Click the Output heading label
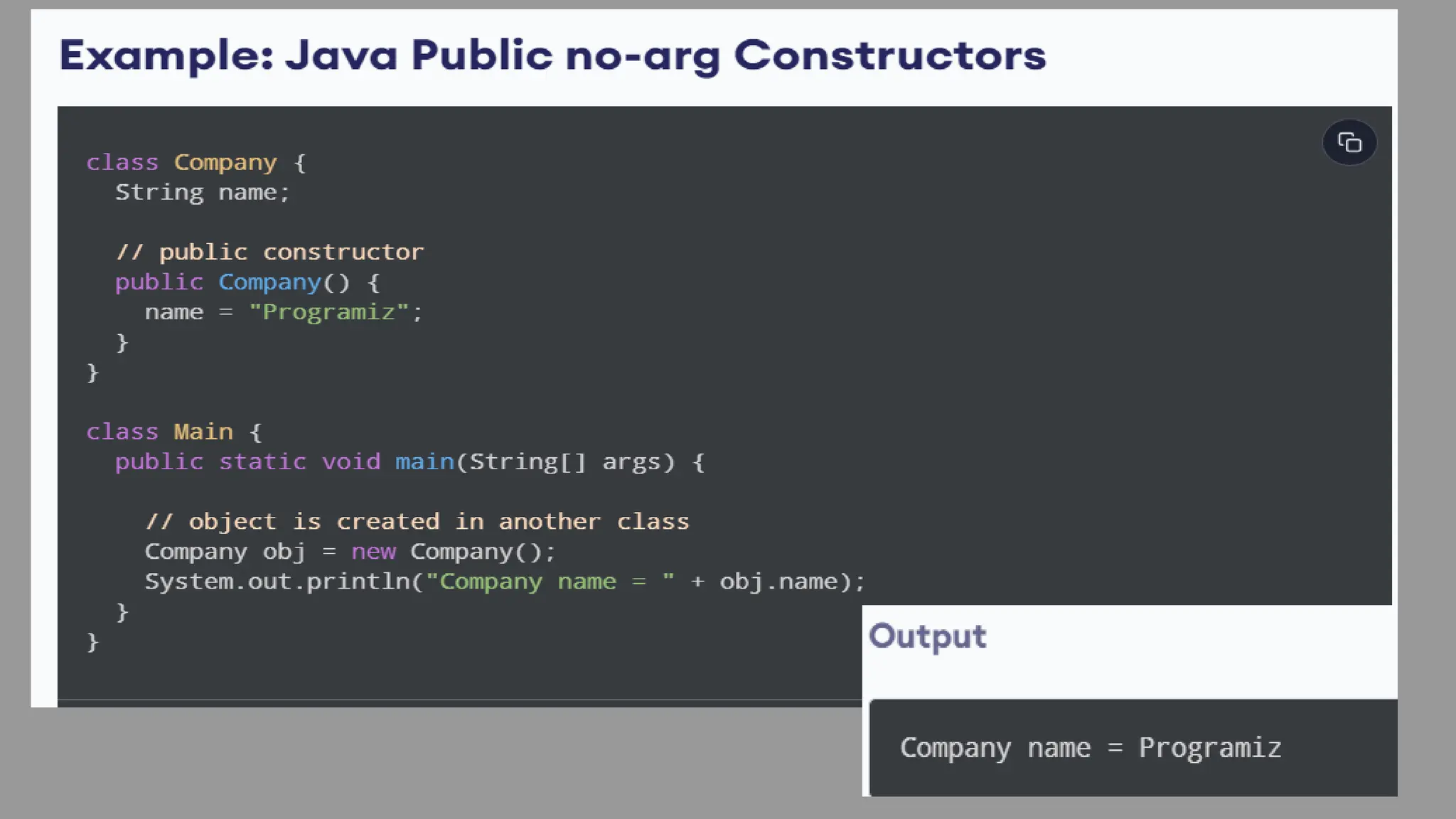This screenshot has height=819, width=1456. pyautogui.click(x=927, y=636)
